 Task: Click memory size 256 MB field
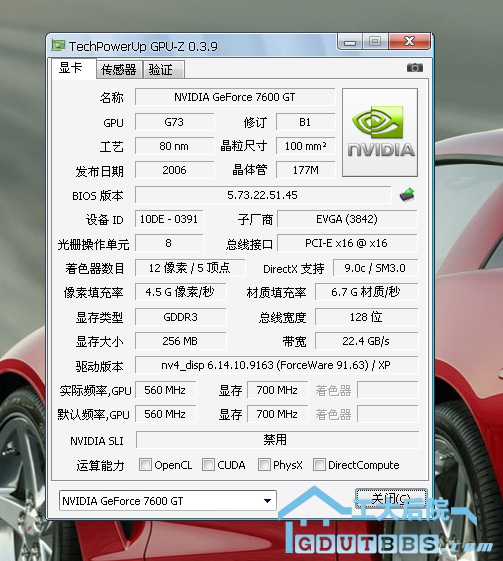tap(180, 341)
